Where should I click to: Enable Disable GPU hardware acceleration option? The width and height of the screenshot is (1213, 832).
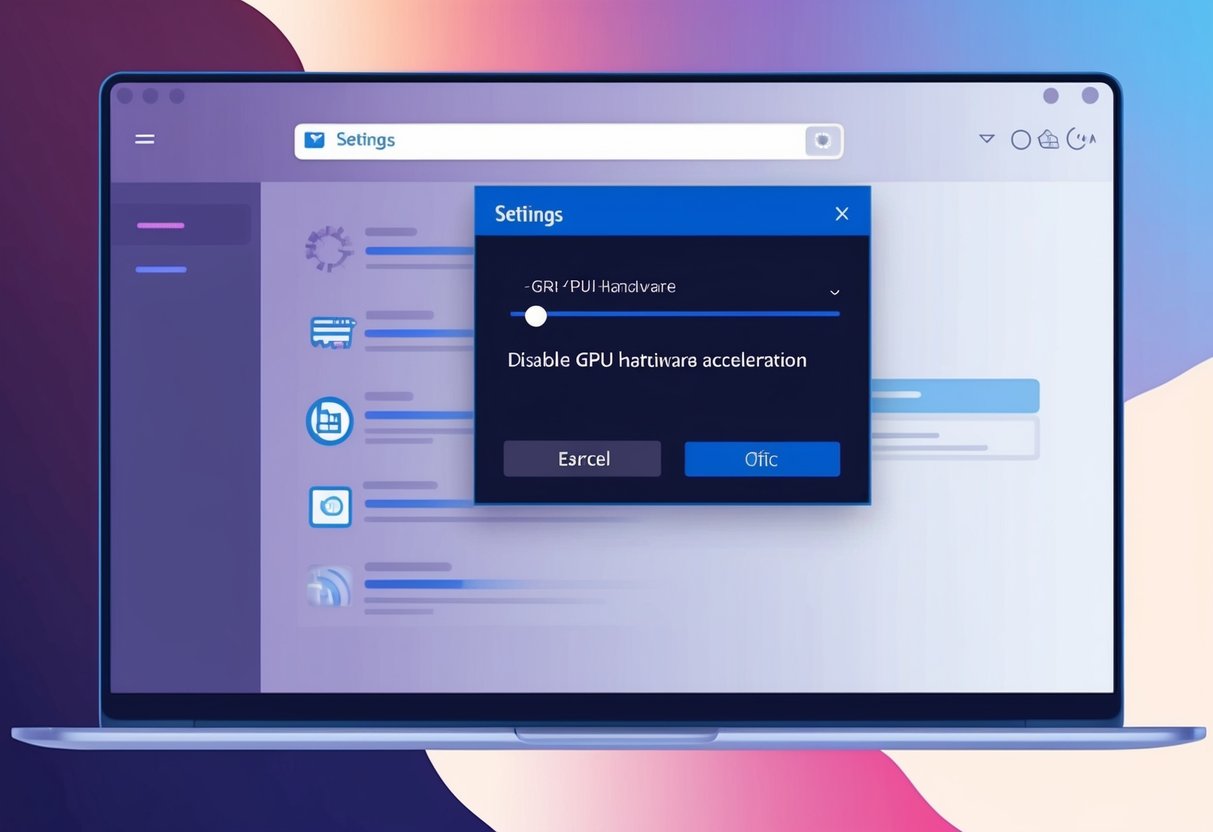click(657, 359)
